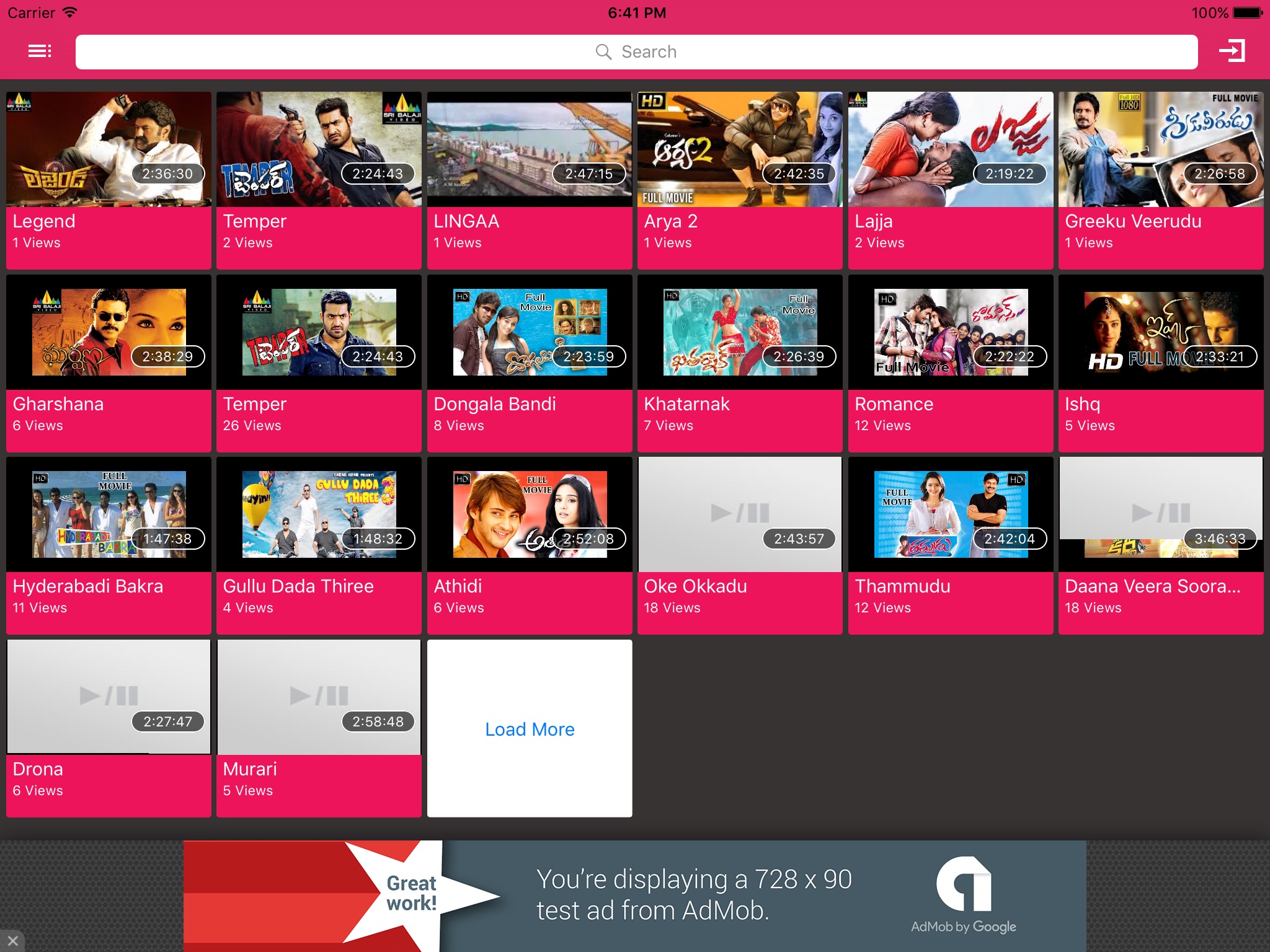This screenshot has height=952, width=1270.
Task: Tap the login arrow icon
Action: click(1232, 51)
